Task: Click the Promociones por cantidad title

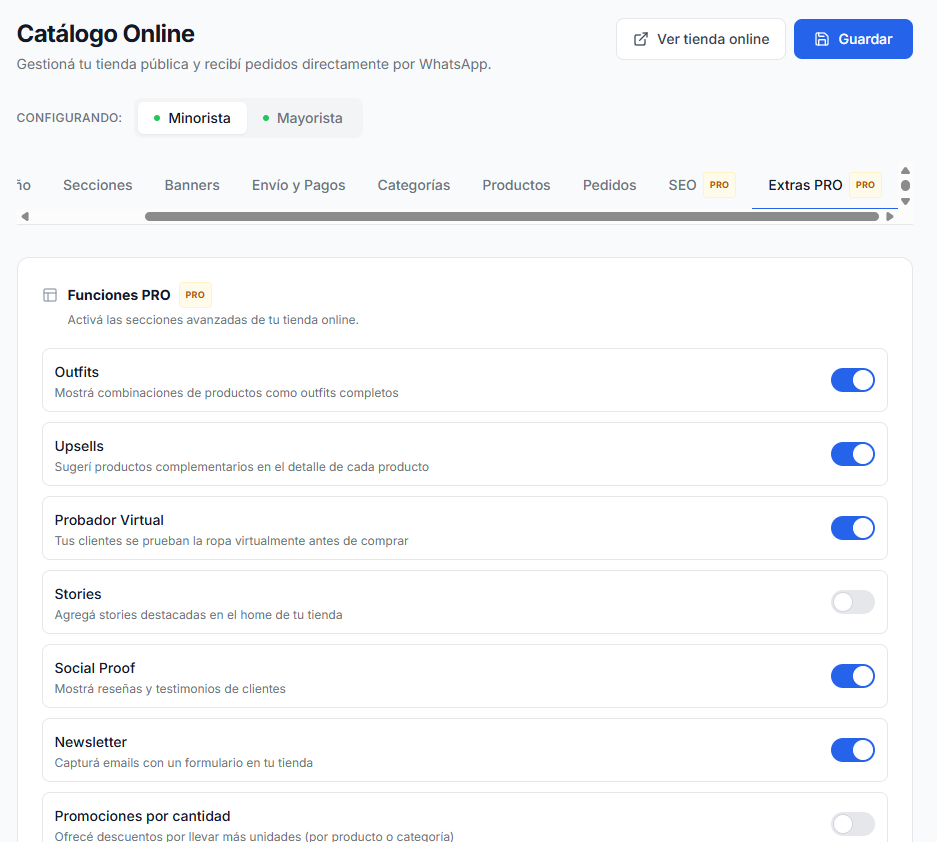Action: coord(142,816)
